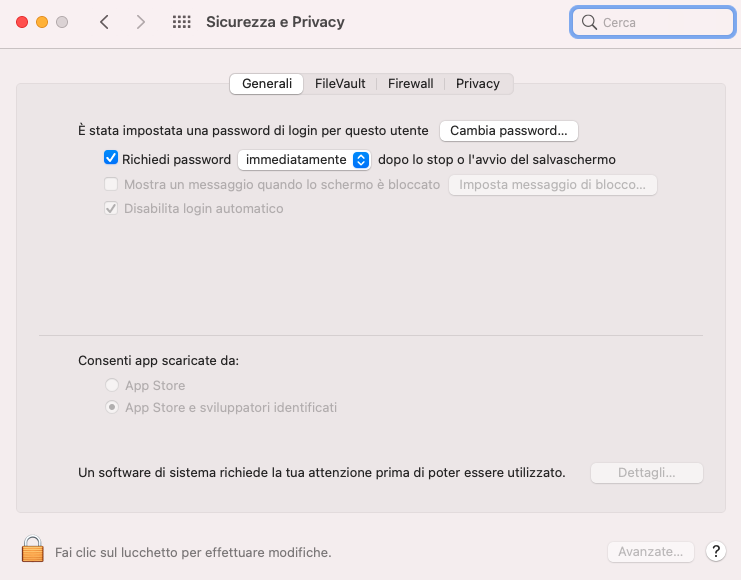Viewport: 741px width, 580px height.
Task: Toggle the Richiedi password checkbox
Action: (111, 158)
